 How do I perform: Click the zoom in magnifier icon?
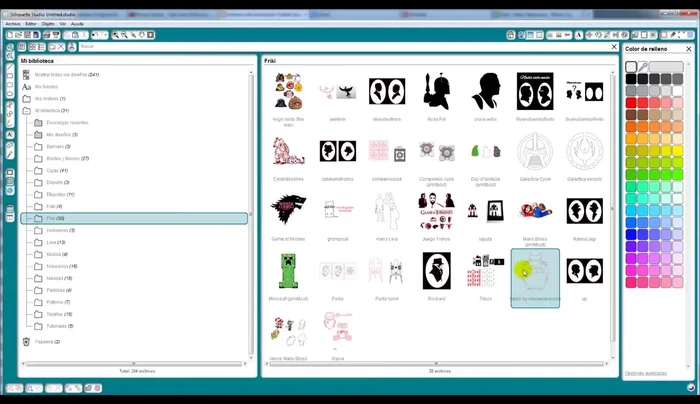click(x=116, y=34)
